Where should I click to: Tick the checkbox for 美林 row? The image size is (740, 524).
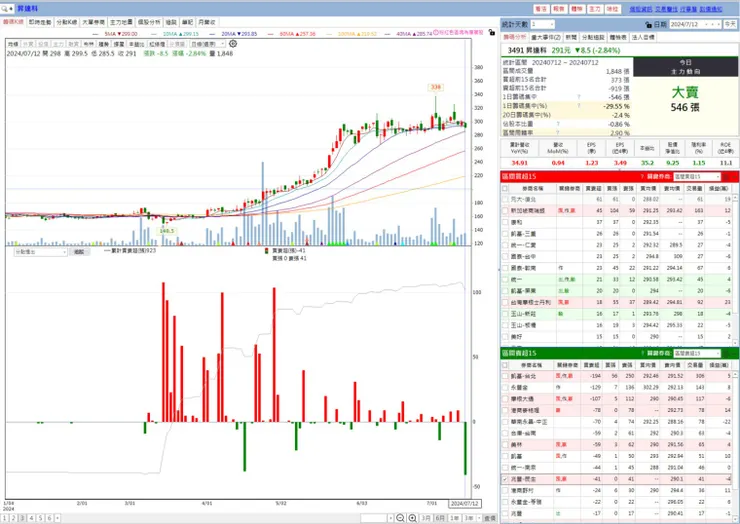pos(505,445)
